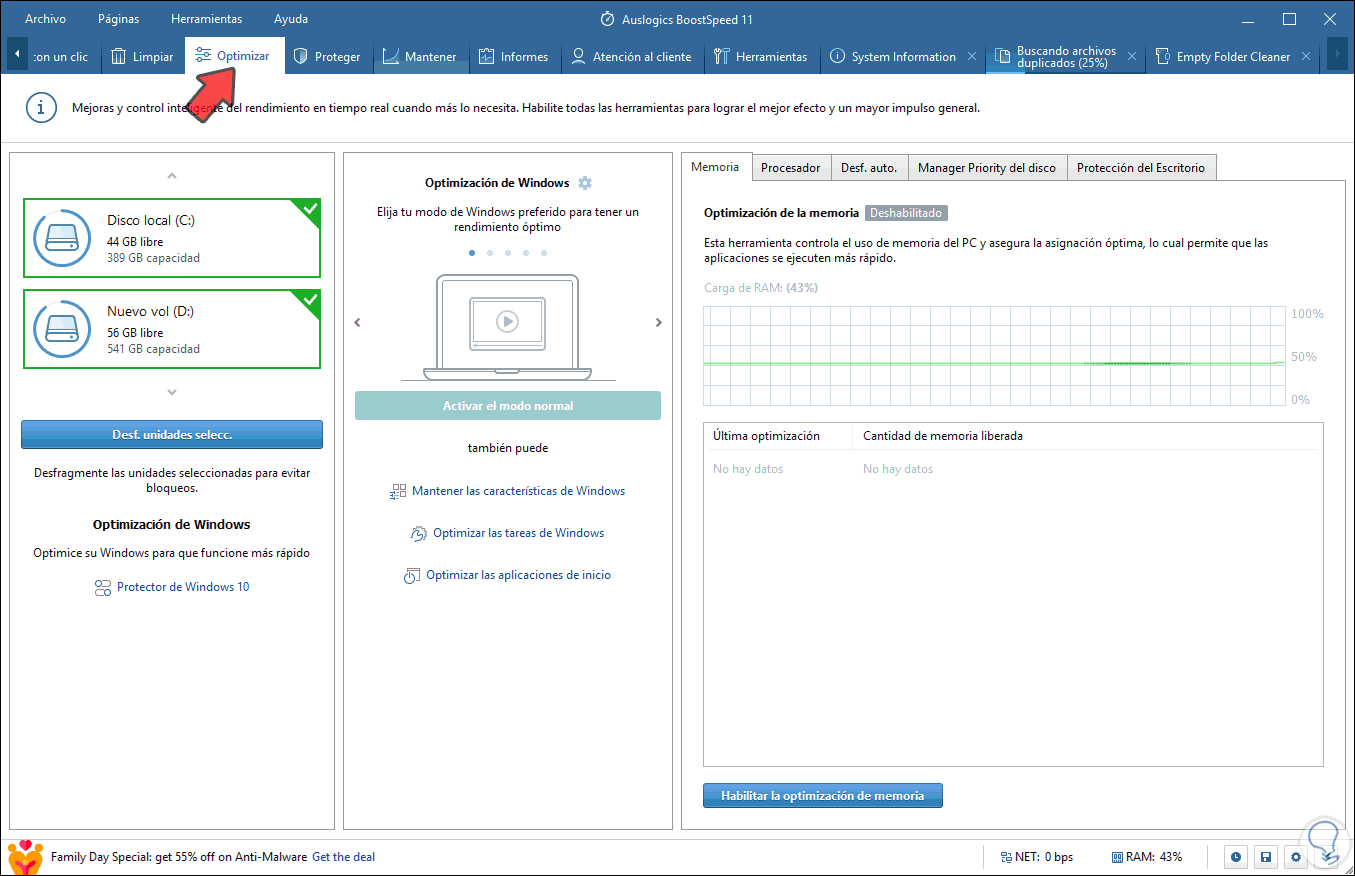Click the Windows features icon beside Mantener las características

398,492
